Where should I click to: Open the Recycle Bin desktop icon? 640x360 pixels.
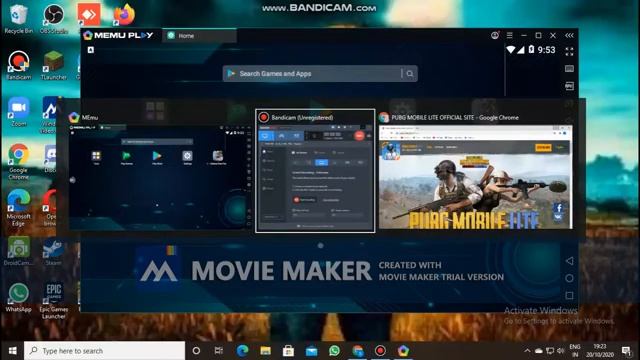coord(18,19)
